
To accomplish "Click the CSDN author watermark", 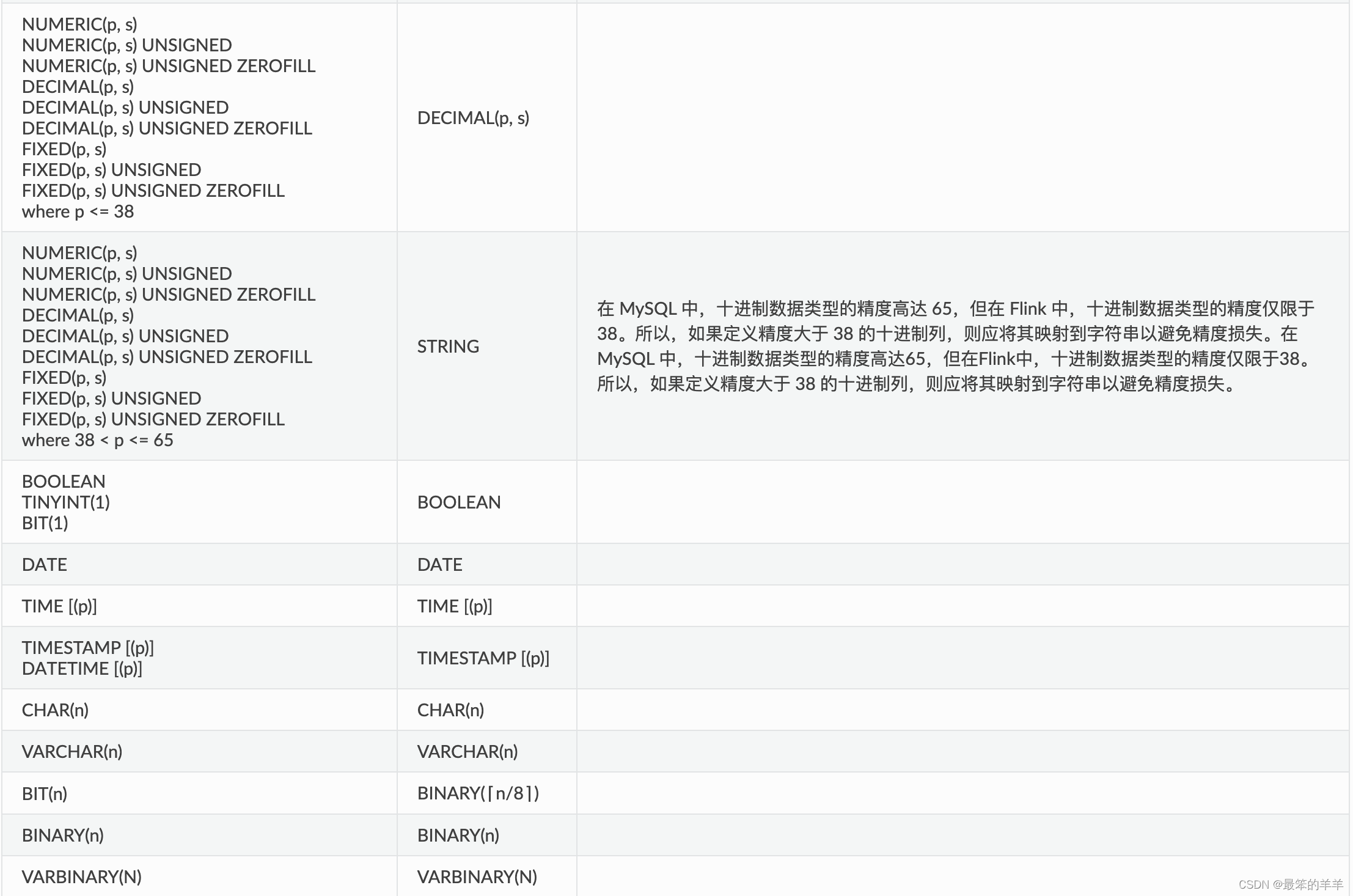I will [x=1290, y=884].
